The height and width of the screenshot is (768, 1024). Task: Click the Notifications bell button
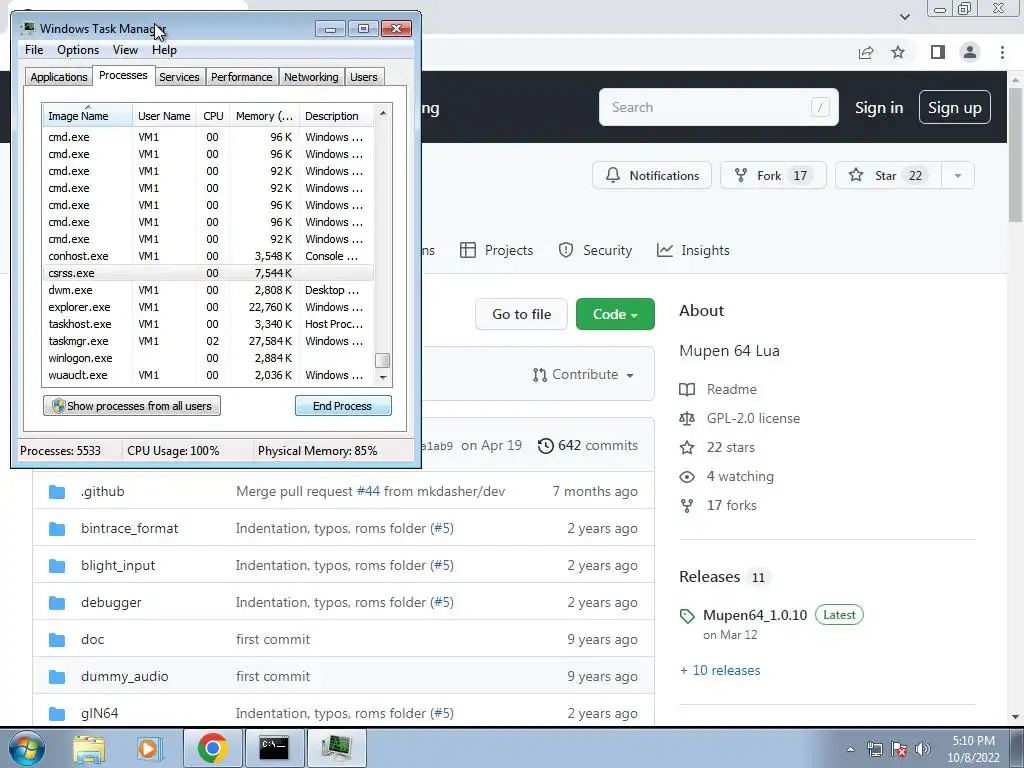tap(652, 175)
